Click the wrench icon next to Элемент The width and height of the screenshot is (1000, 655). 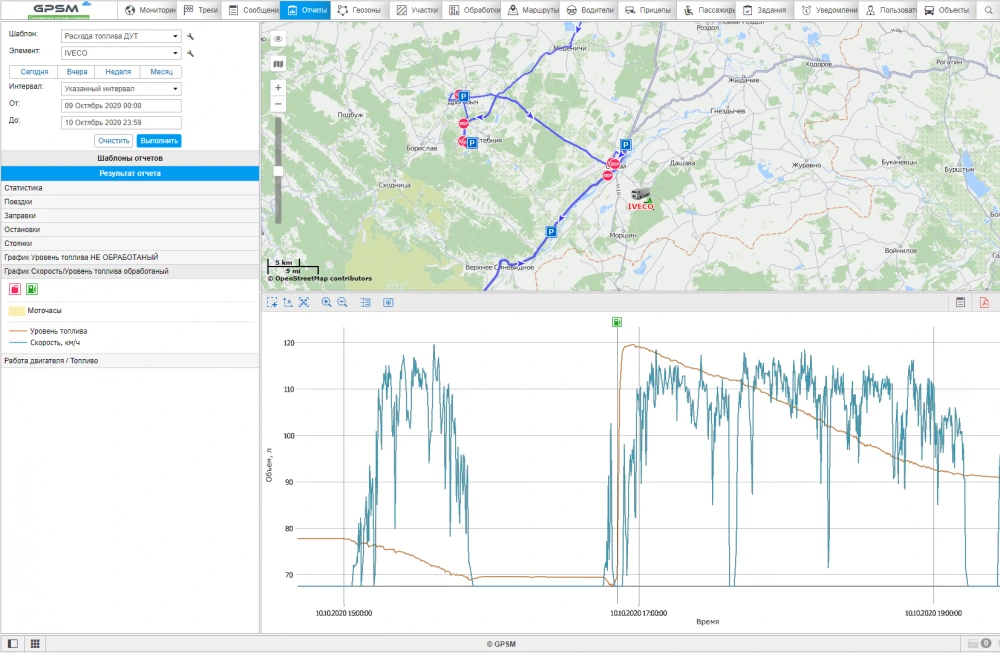[190, 53]
